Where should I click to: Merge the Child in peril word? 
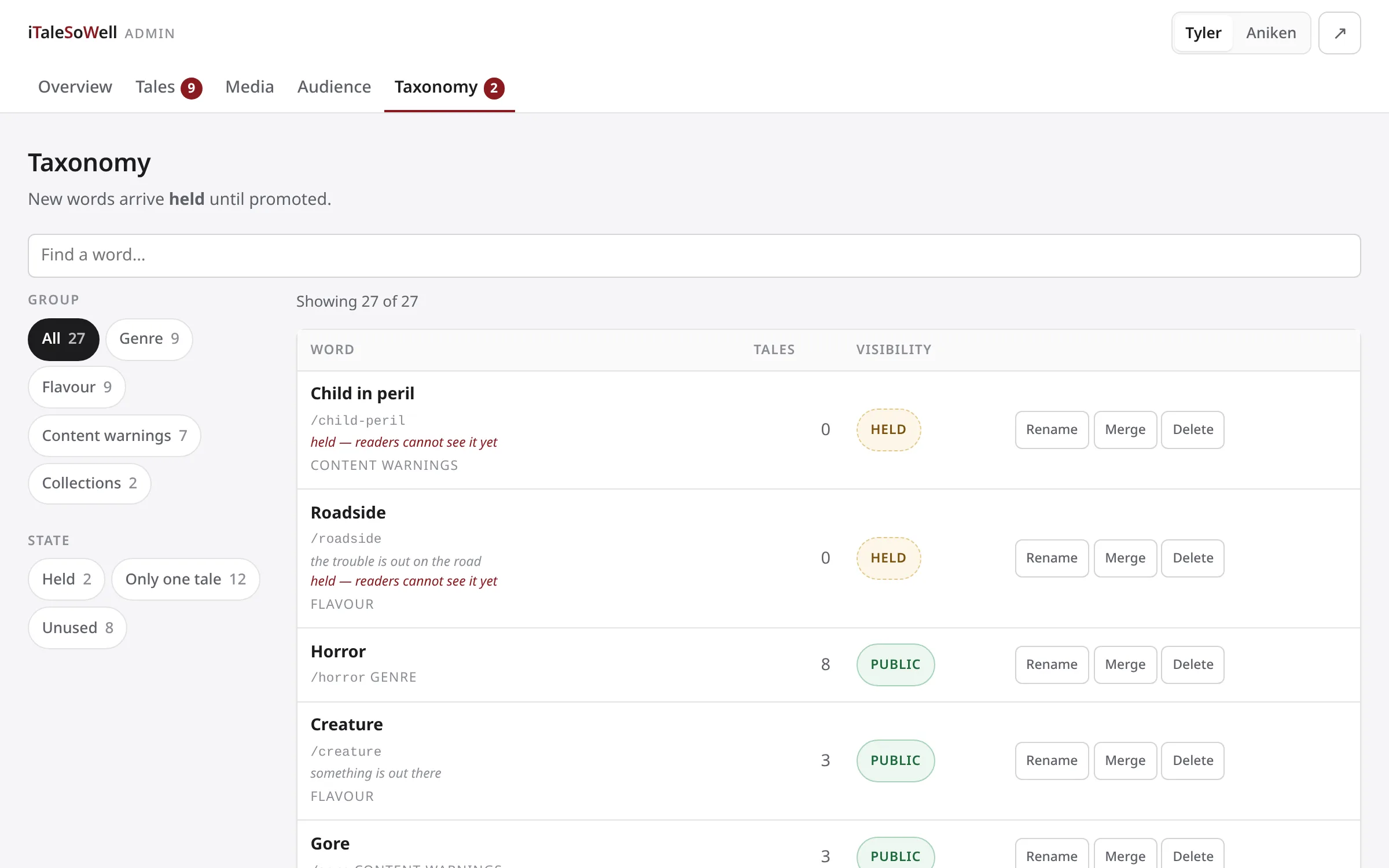pyautogui.click(x=1125, y=430)
